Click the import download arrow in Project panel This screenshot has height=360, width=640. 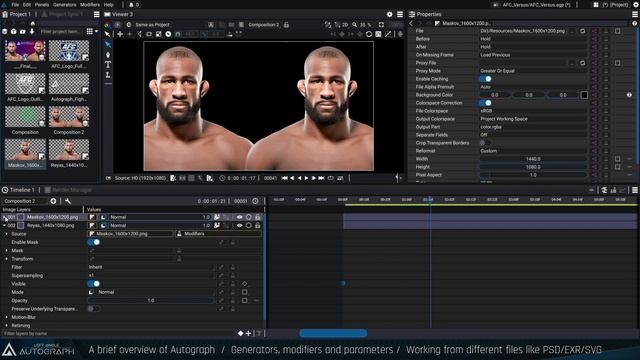[x=32, y=31]
